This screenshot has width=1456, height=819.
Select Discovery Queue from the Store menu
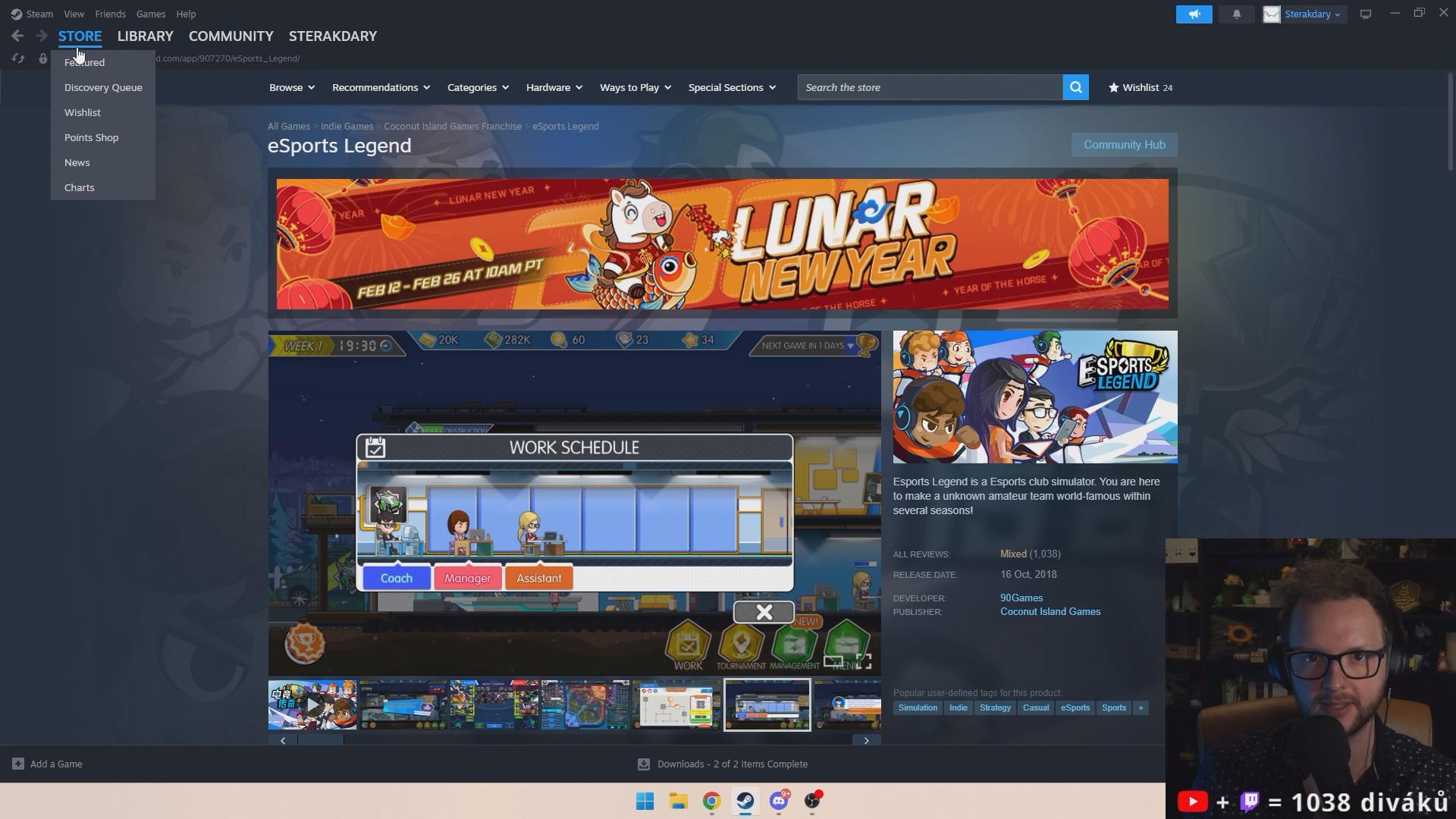click(103, 87)
